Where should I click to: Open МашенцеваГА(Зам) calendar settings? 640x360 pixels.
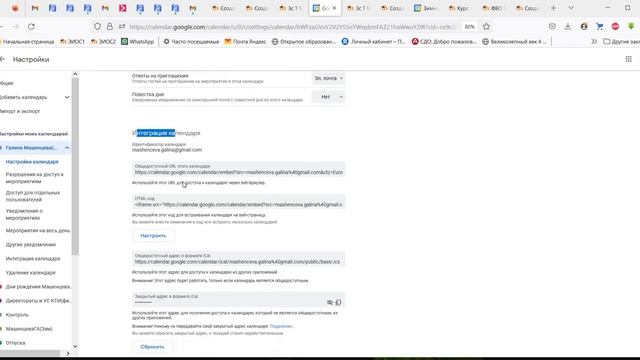(x=29, y=329)
